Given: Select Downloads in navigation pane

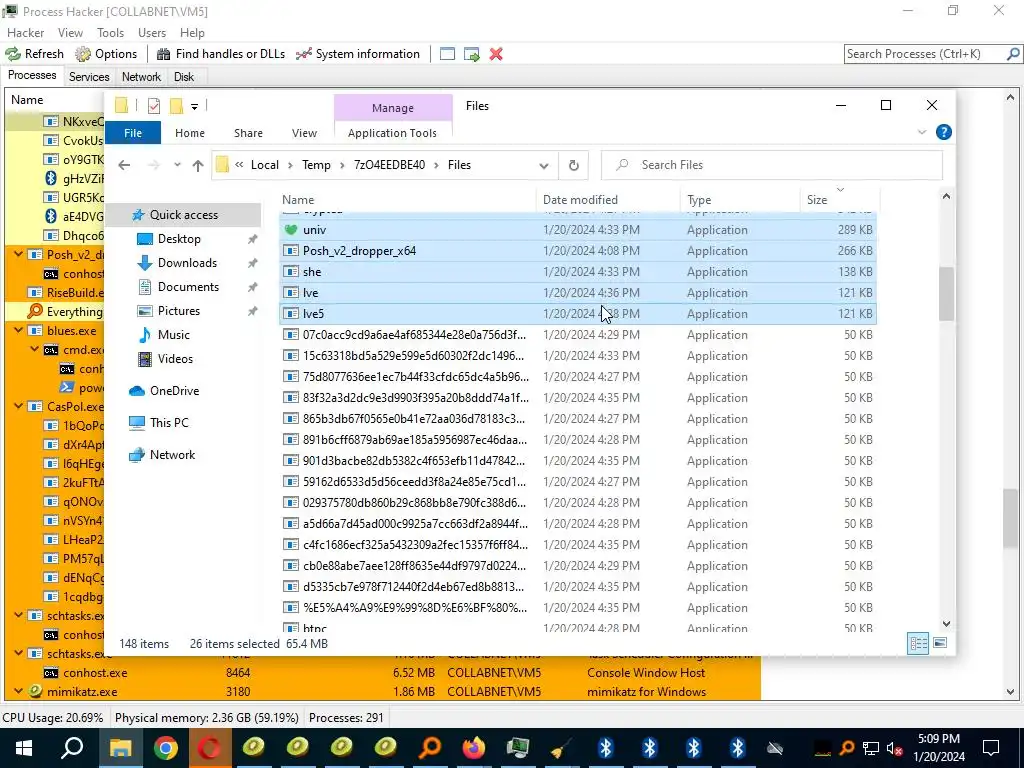Looking at the screenshot, I should (x=187, y=263).
